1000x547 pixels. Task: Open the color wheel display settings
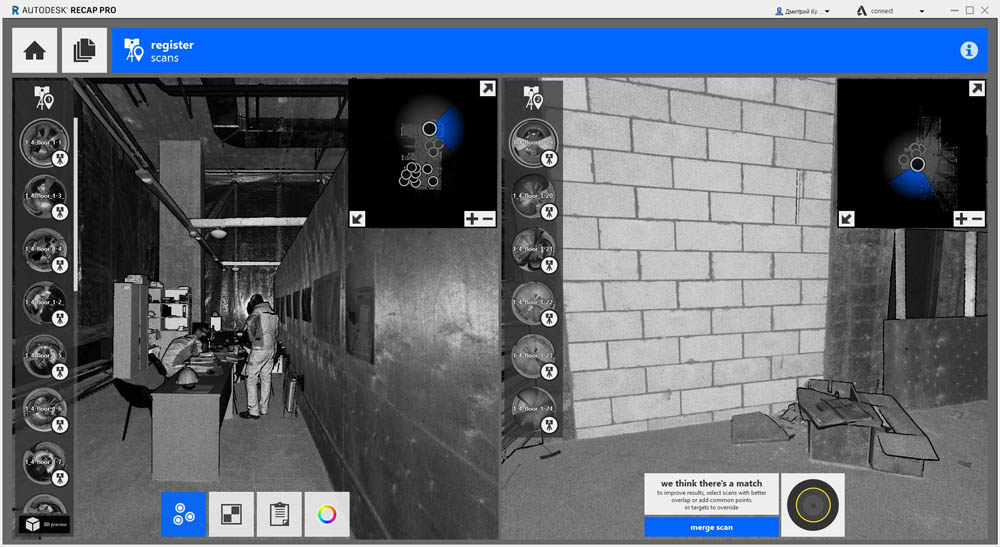click(x=327, y=514)
